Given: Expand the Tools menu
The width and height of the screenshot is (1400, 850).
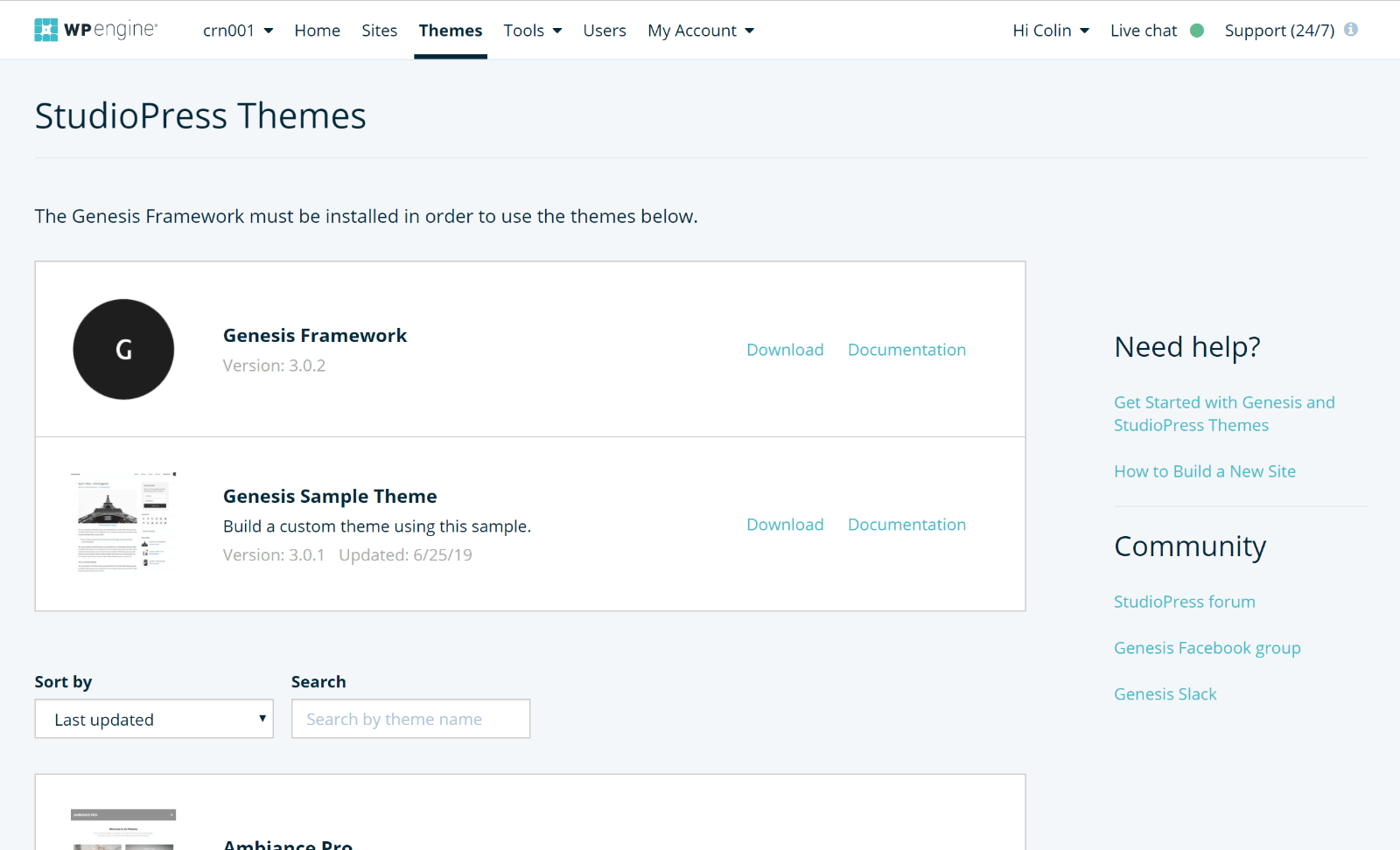Looking at the screenshot, I should click(x=532, y=30).
